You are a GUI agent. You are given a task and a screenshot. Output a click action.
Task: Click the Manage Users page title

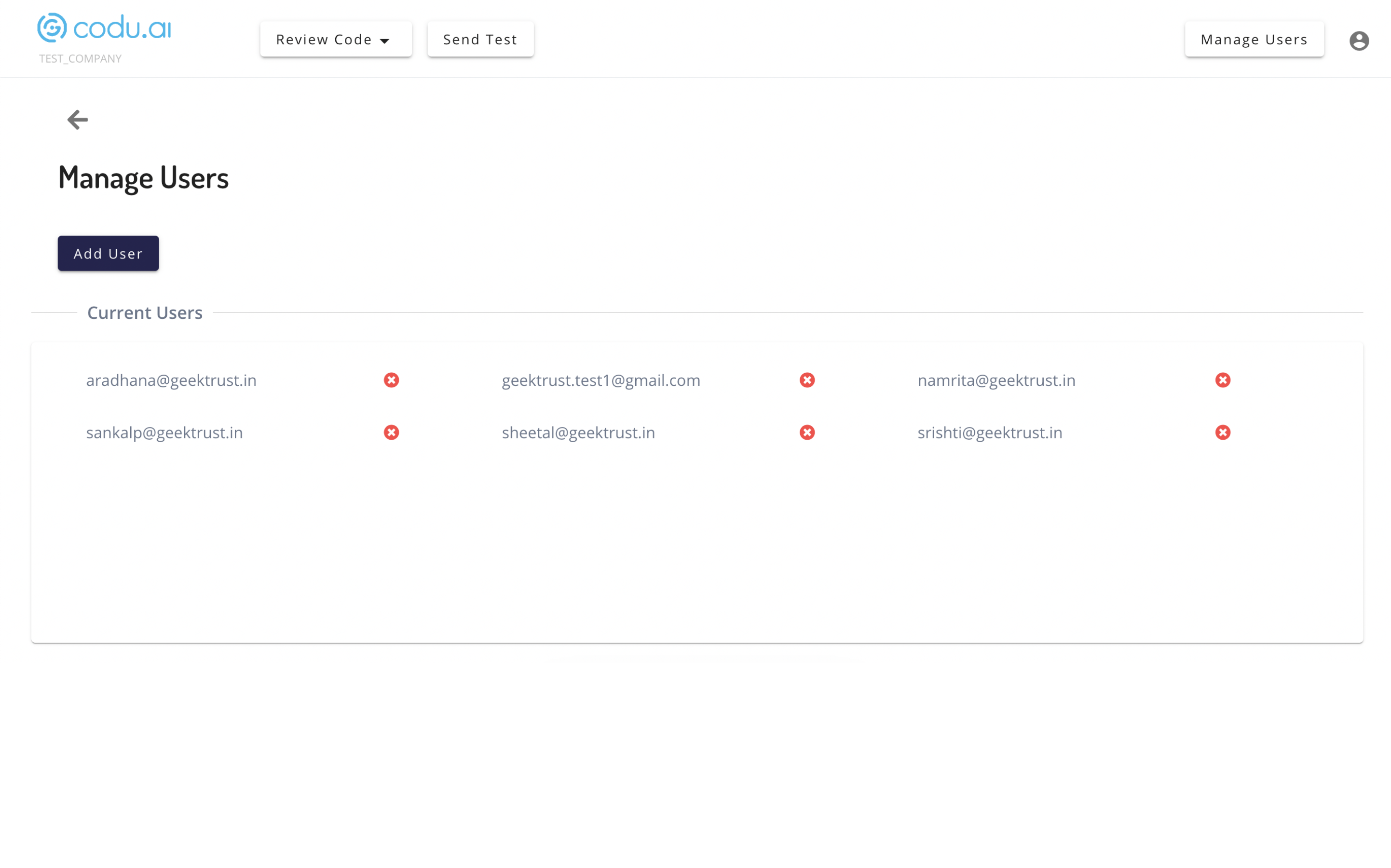(x=144, y=177)
